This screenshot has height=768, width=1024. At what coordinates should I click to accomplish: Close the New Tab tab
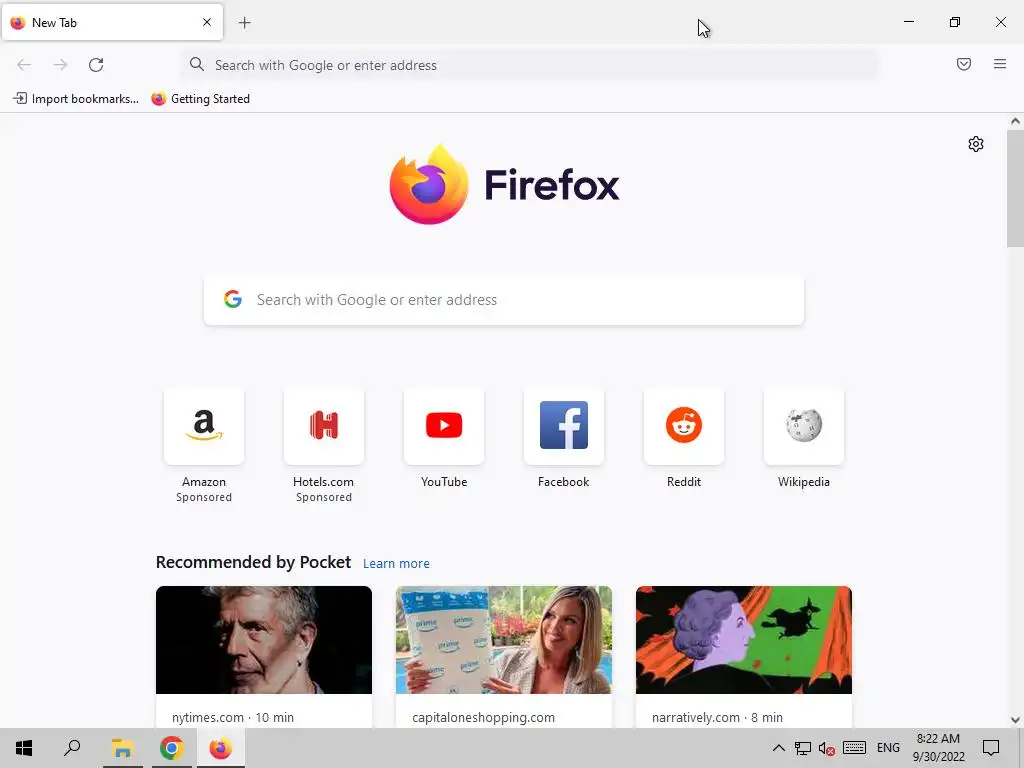coord(206,22)
